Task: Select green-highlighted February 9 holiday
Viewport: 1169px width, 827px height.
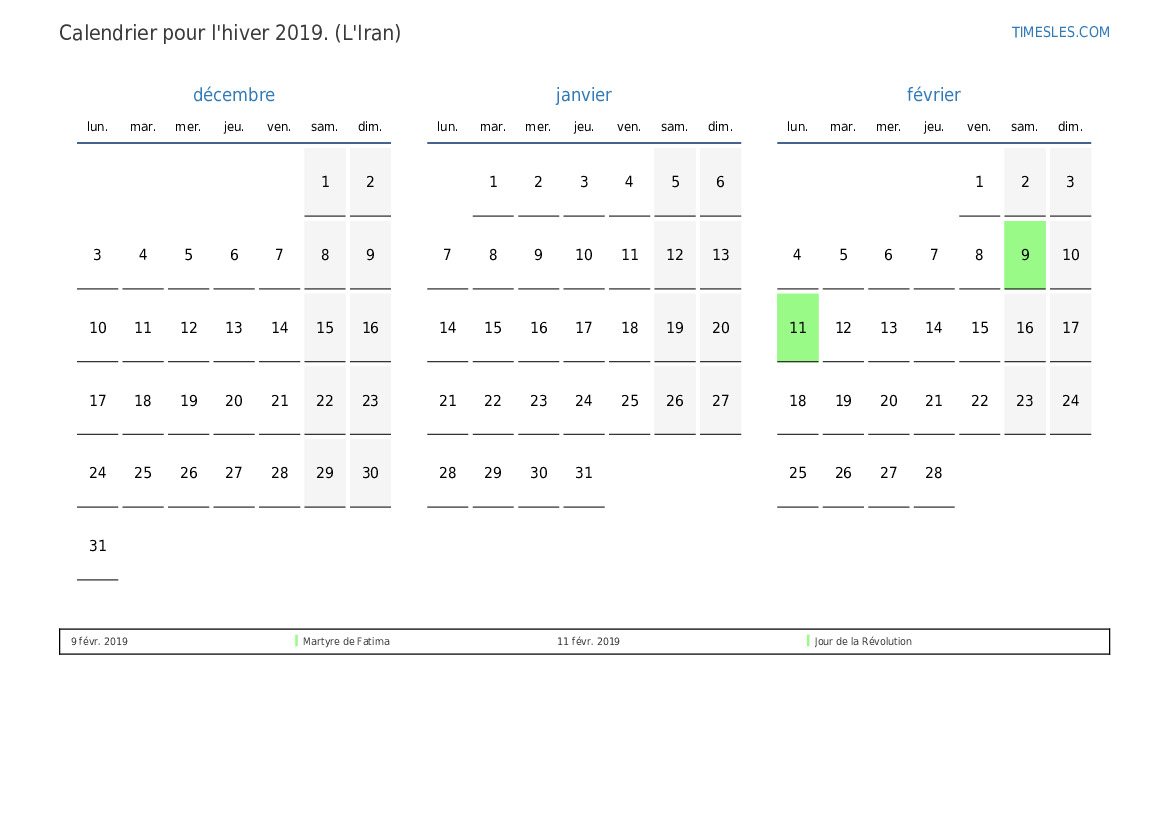Action: tap(1024, 255)
